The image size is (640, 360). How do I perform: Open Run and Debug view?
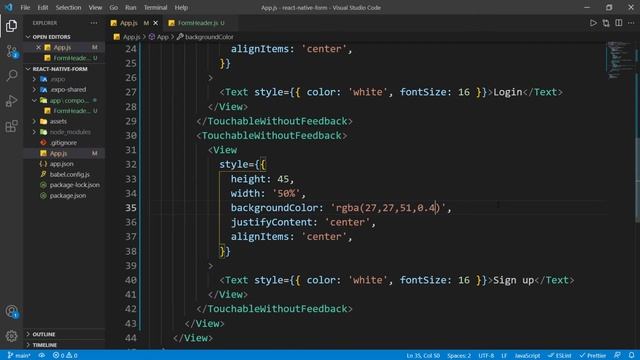[x=11, y=100]
